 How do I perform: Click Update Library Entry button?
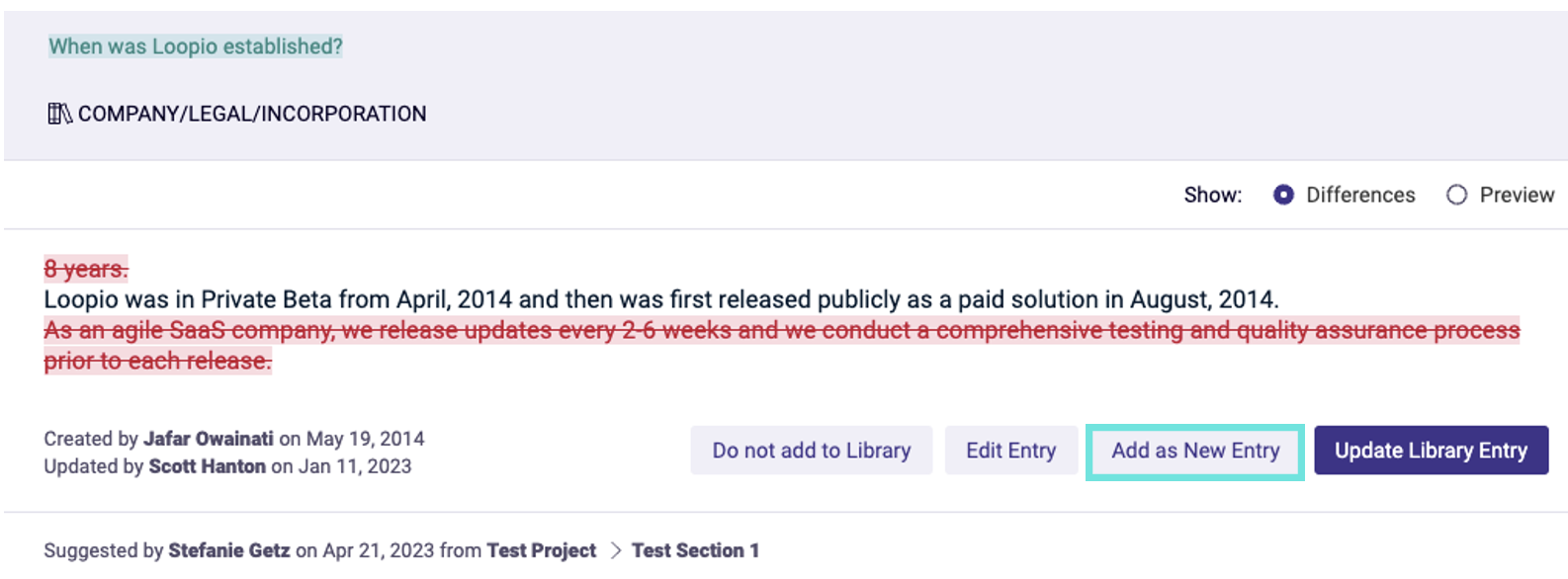[1431, 451]
